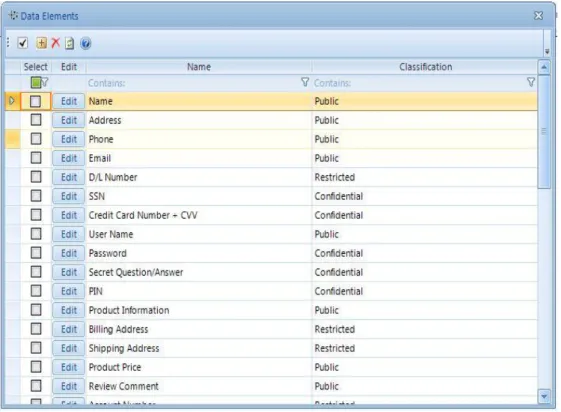The width and height of the screenshot is (561, 412).
Task: Check the box for the D/L Number row
Action: pos(36,177)
